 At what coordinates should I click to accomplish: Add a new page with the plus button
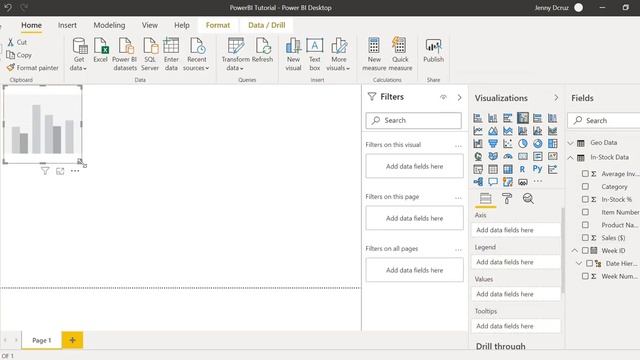pyautogui.click(x=72, y=340)
